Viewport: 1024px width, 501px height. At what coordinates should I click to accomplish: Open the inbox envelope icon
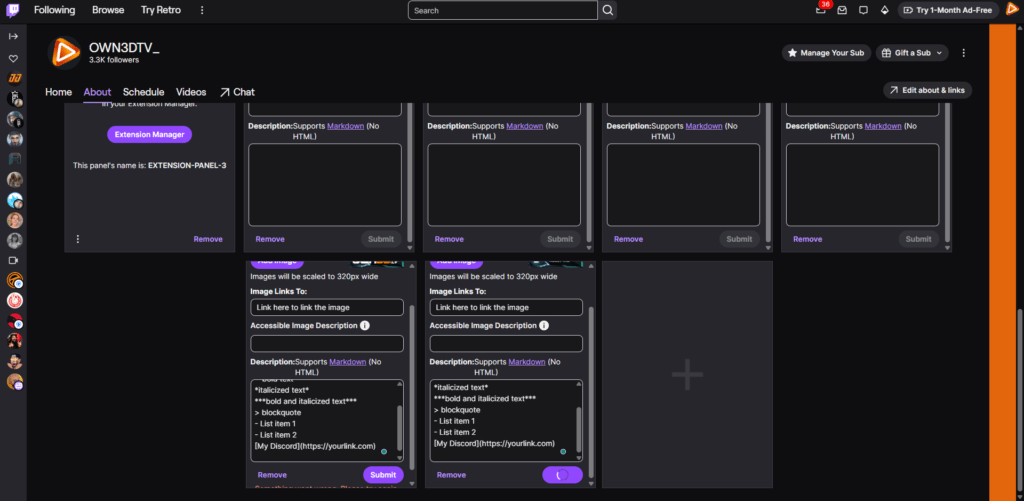(x=842, y=10)
